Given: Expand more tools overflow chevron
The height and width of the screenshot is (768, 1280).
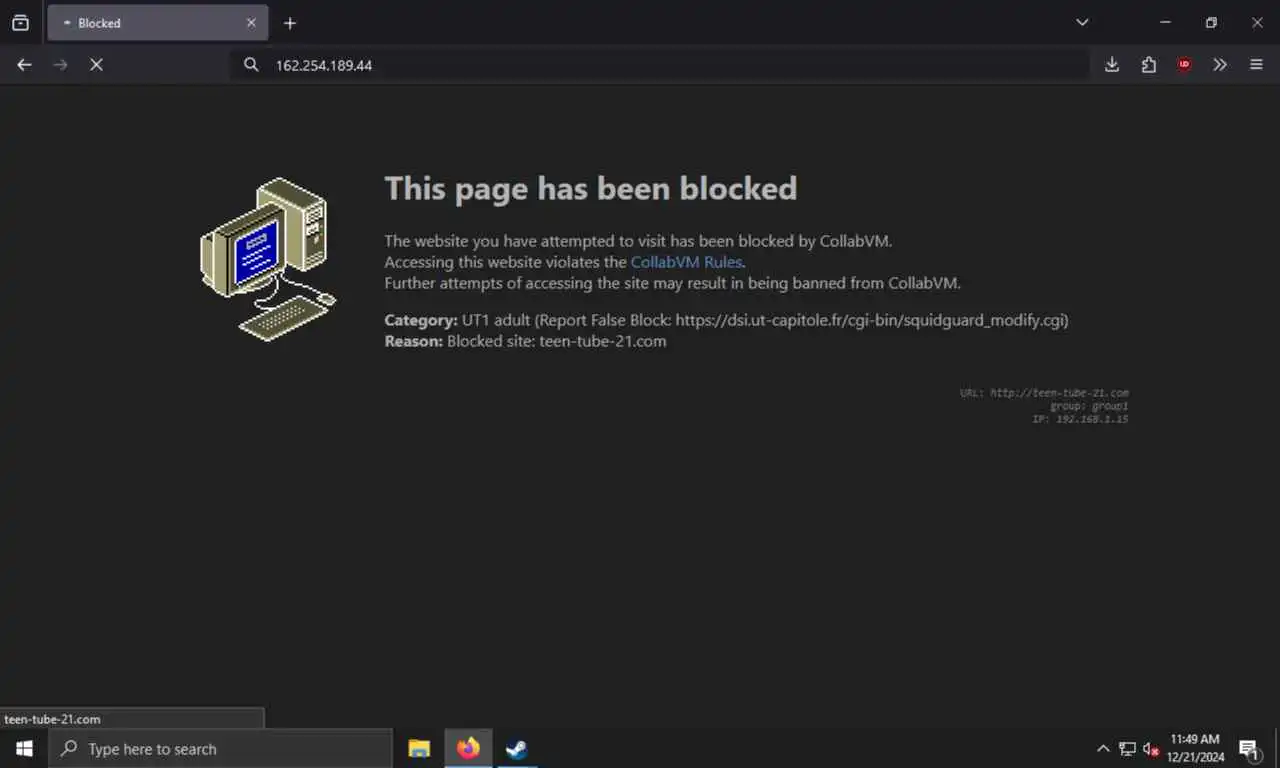Looking at the screenshot, I should 1220,65.
